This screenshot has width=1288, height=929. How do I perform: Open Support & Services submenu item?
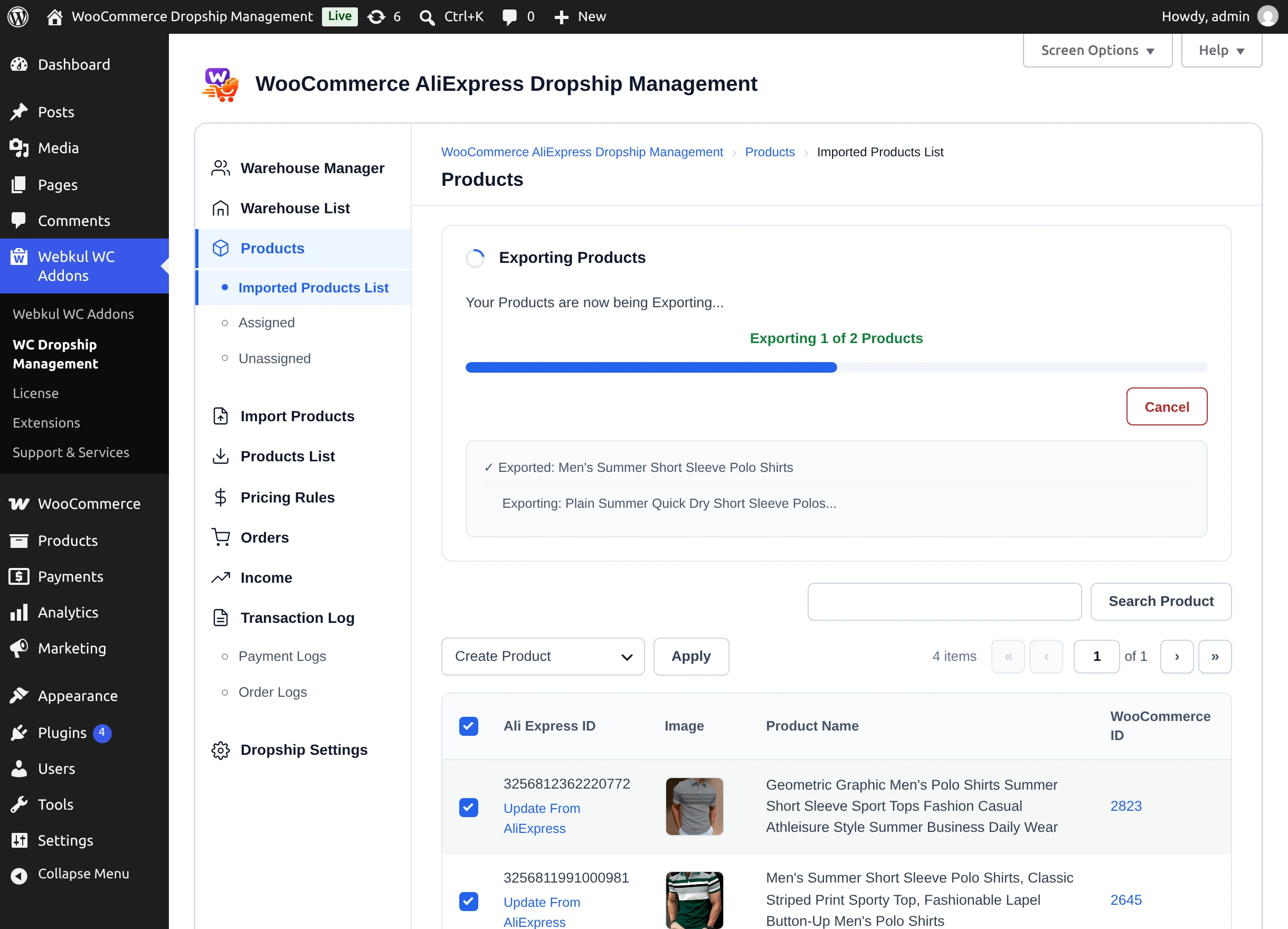[x=71, y=452]
